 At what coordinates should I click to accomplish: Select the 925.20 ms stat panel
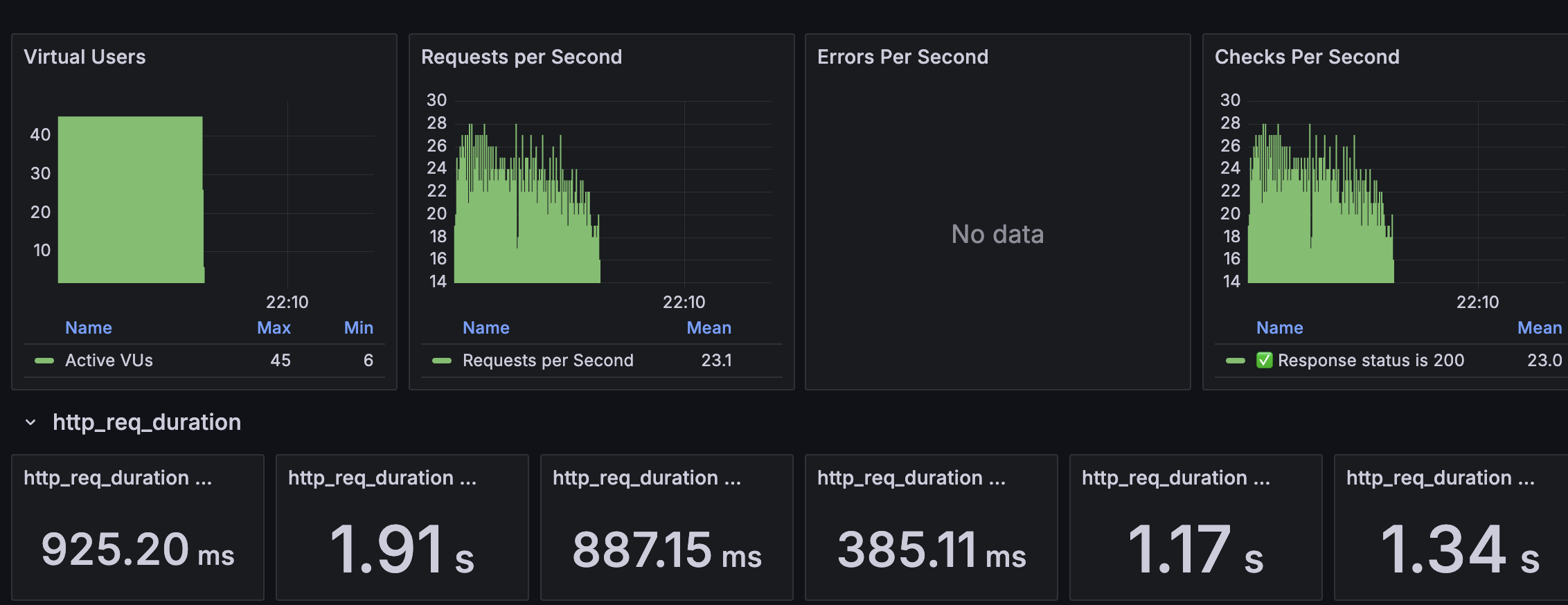click(138, 527)
